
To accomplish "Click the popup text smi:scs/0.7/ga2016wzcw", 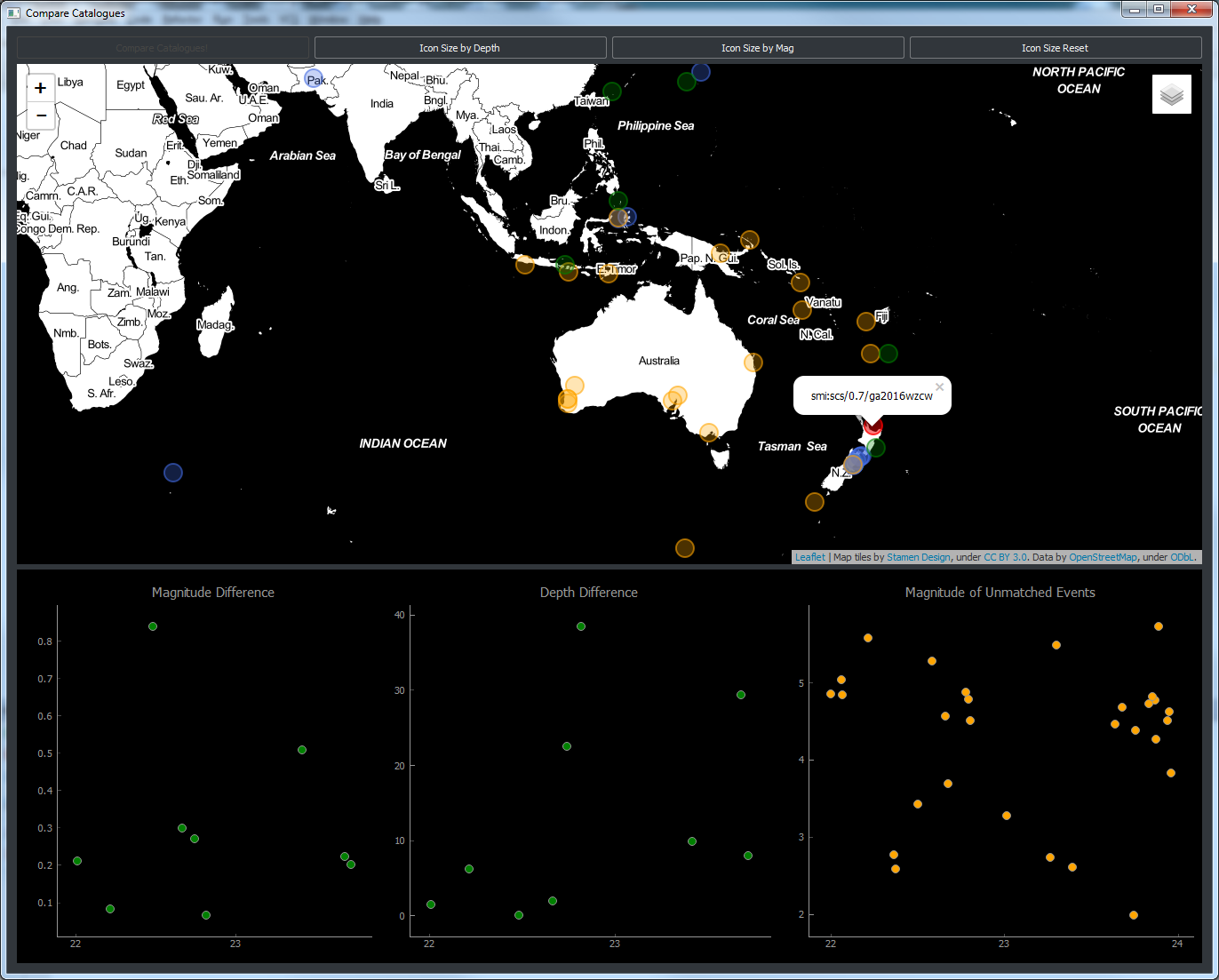I will tap(872, 396).
